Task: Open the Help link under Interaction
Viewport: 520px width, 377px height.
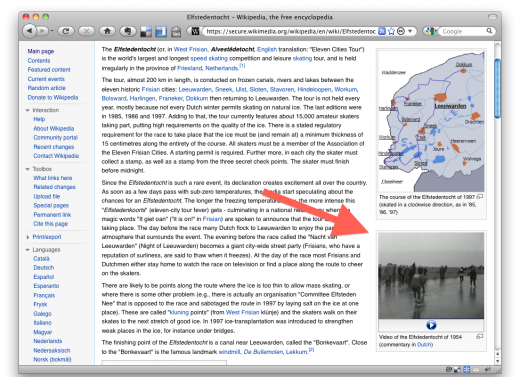Action: (x=39, y=119)
